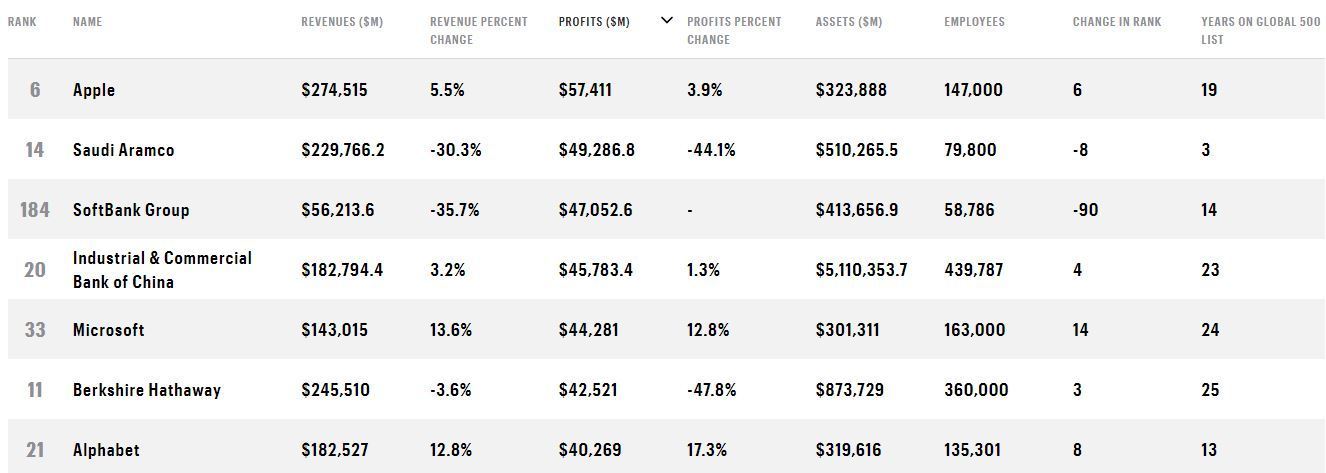
Task: Open the Saudi Aramco company link
Action: (x=123, y=150)
